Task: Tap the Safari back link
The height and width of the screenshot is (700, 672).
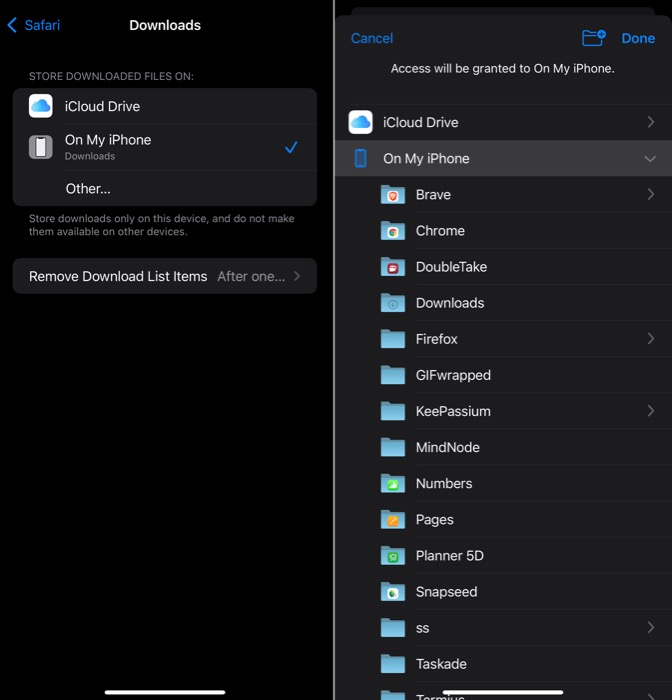Action: click(42, 25)
